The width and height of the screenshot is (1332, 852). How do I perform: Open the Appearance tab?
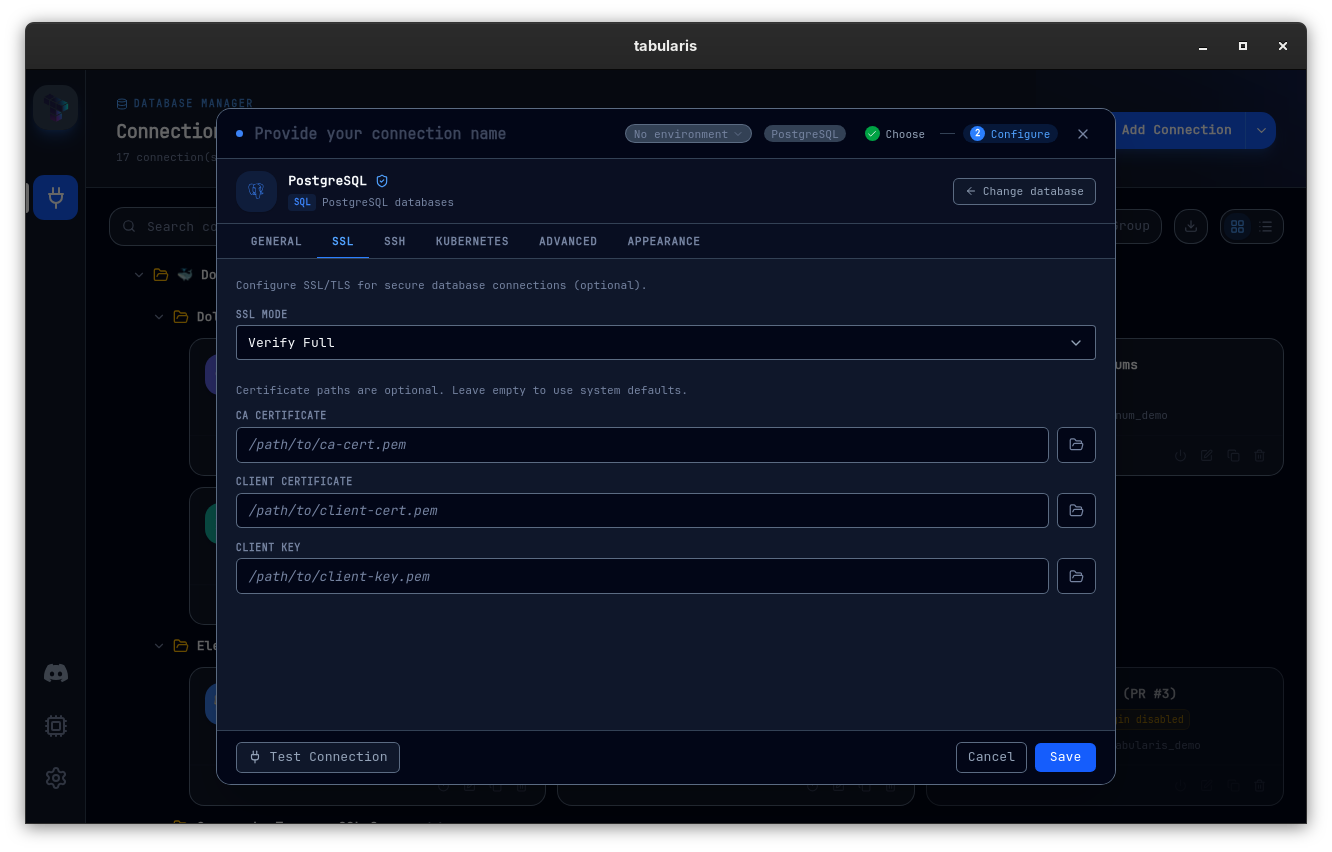[664, 242]
